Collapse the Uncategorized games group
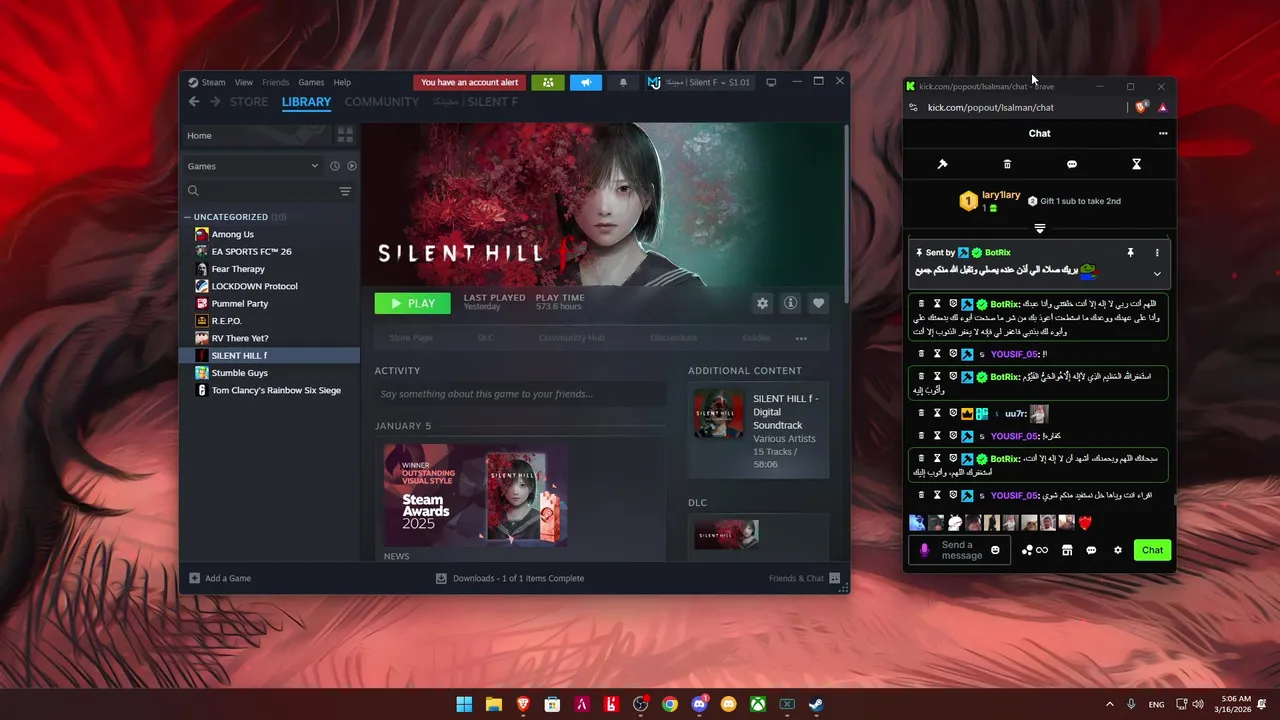The height and width of the screenshot is (720, 1280). [187, 217]
